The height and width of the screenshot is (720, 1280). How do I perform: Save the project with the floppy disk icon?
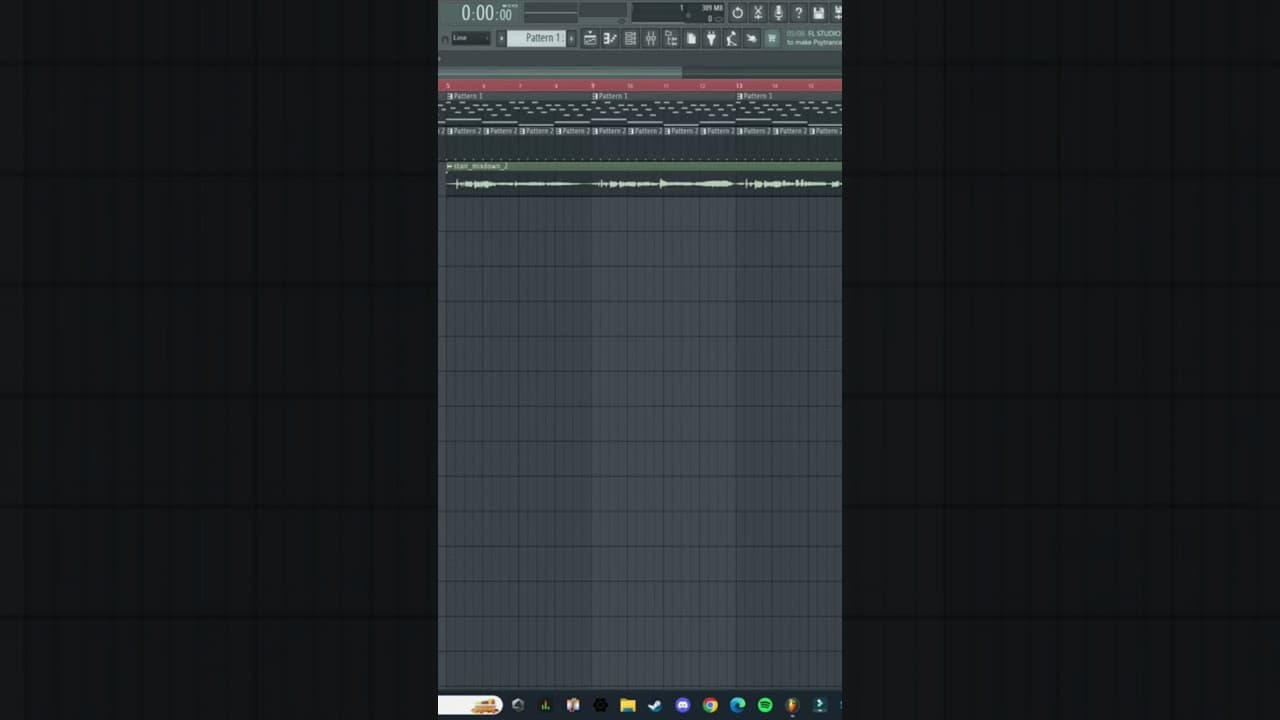[818, 12]
